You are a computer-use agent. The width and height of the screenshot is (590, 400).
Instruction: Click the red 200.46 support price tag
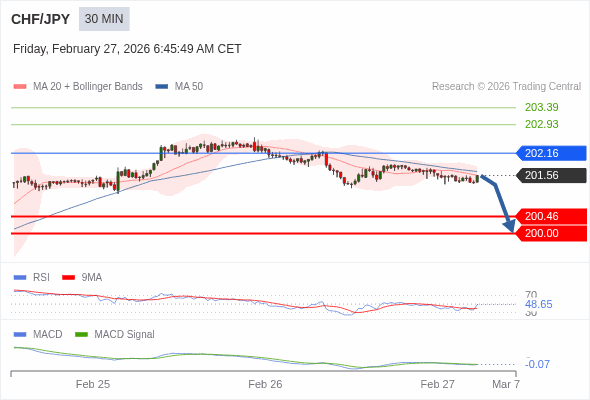click(x=551, y=216)
